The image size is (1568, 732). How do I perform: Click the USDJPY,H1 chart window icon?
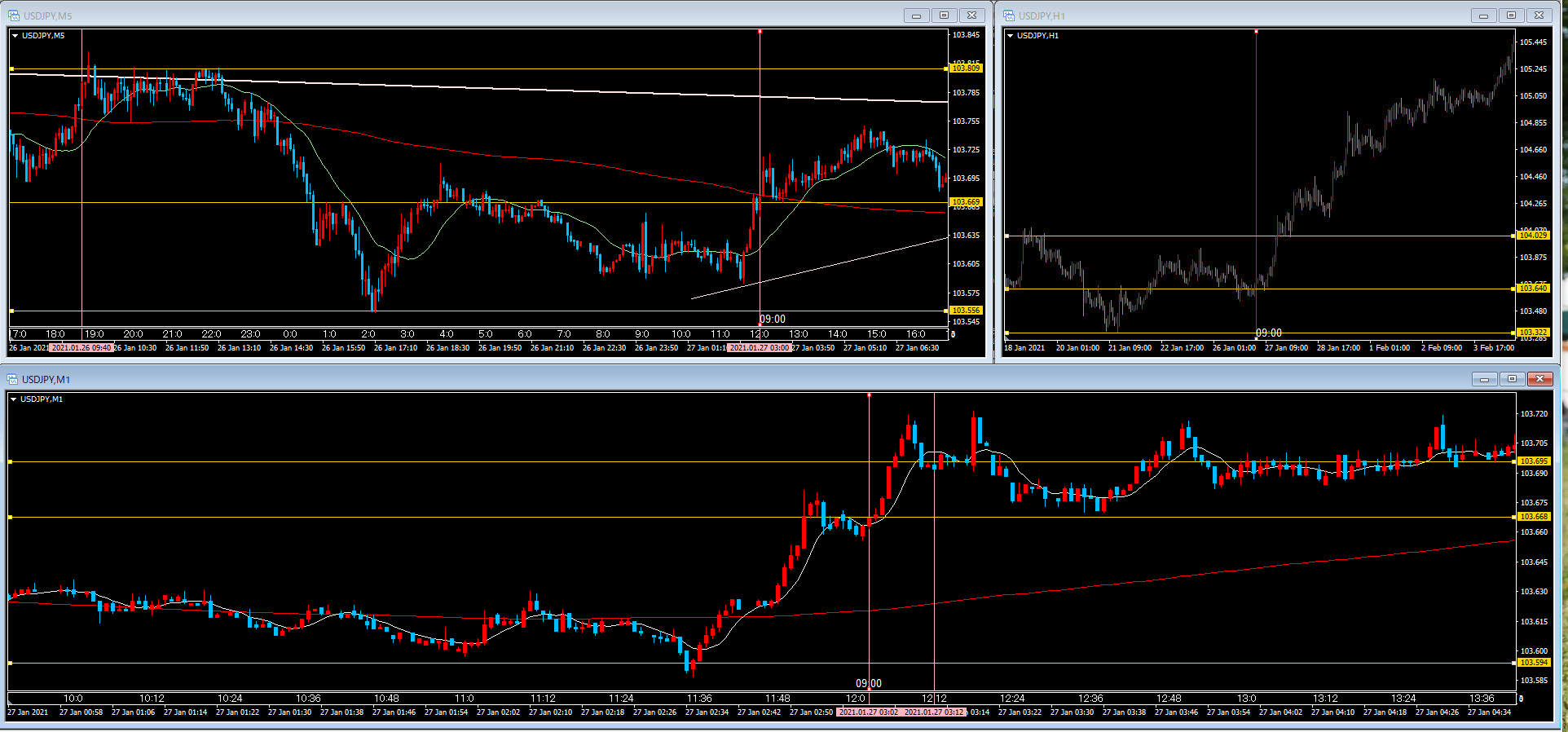(x=1009, y=15)
